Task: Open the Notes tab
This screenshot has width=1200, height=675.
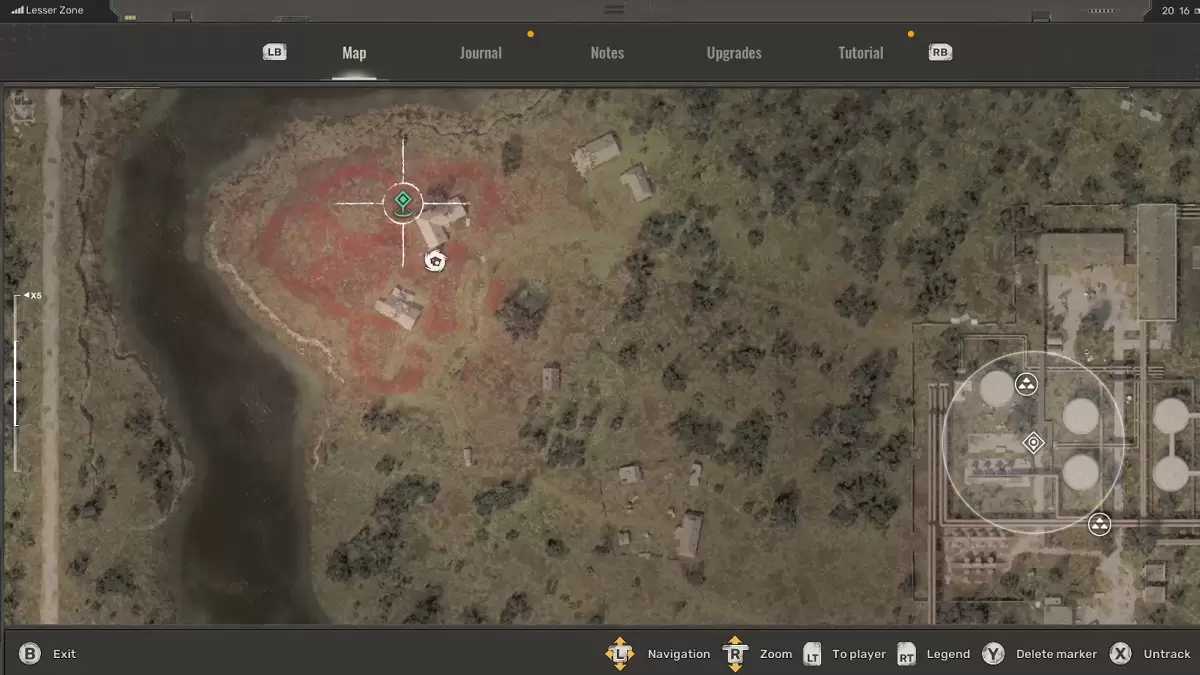Action: 607,53
